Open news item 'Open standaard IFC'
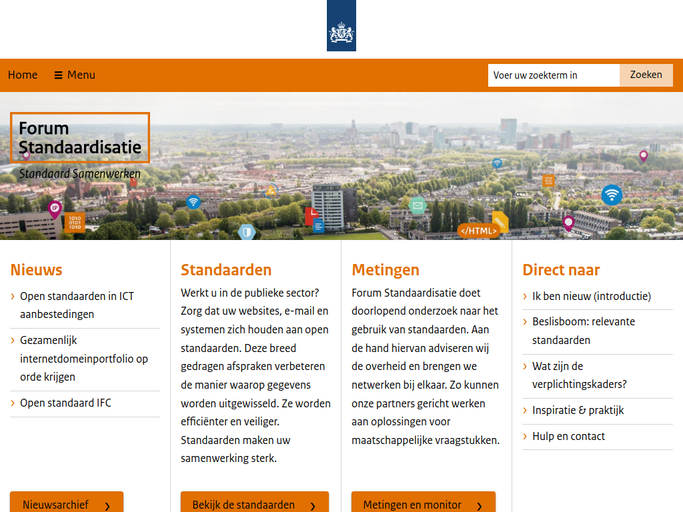The image size is (683, 512). pyautogui.click(x=65, y=403)
